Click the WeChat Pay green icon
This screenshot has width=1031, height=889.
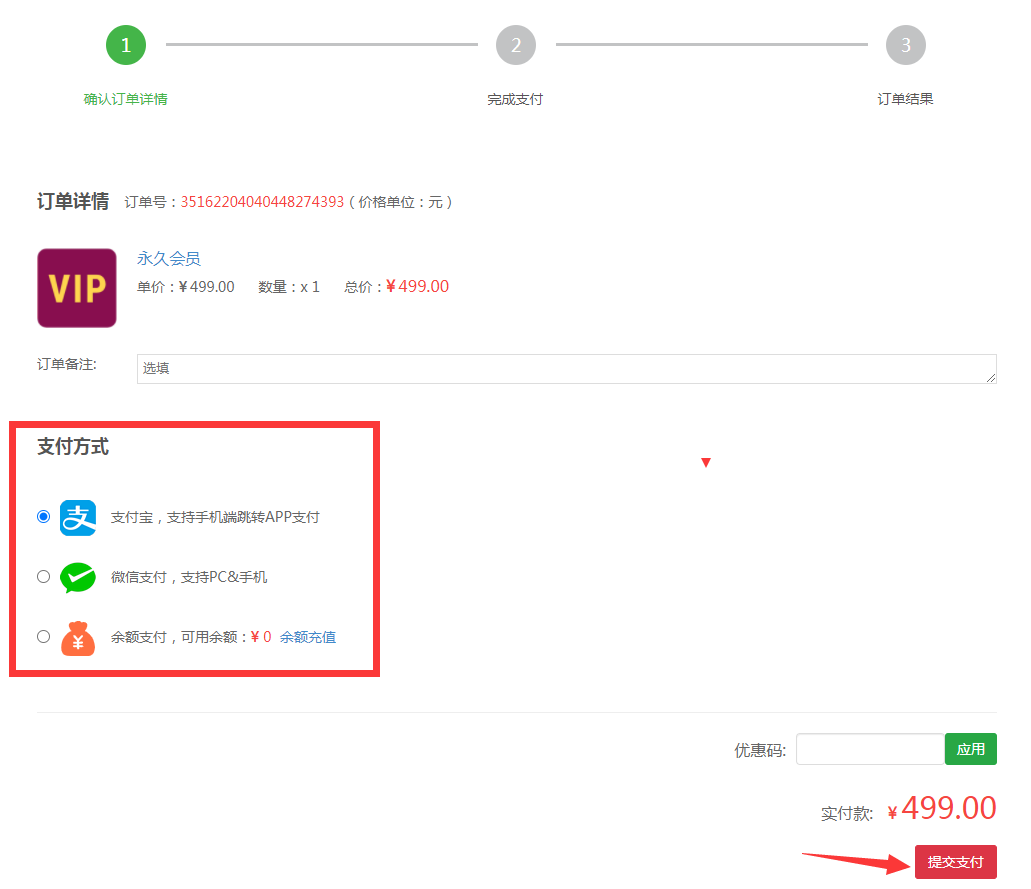pyautogui.click(x=78, y=577)
